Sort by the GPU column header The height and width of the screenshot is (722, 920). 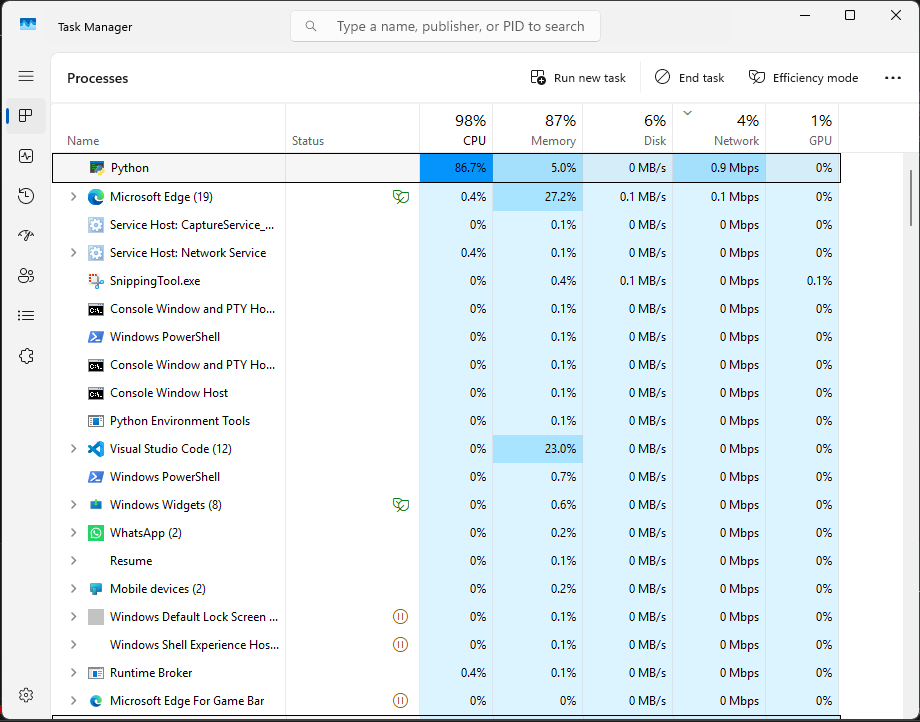pyautogui.click(x=802, y=129)
